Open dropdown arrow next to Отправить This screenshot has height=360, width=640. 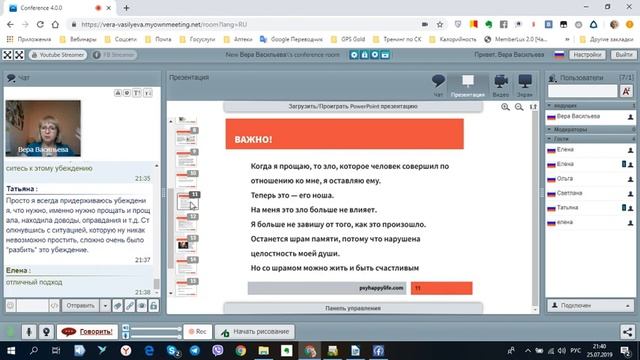coord(105,305)
